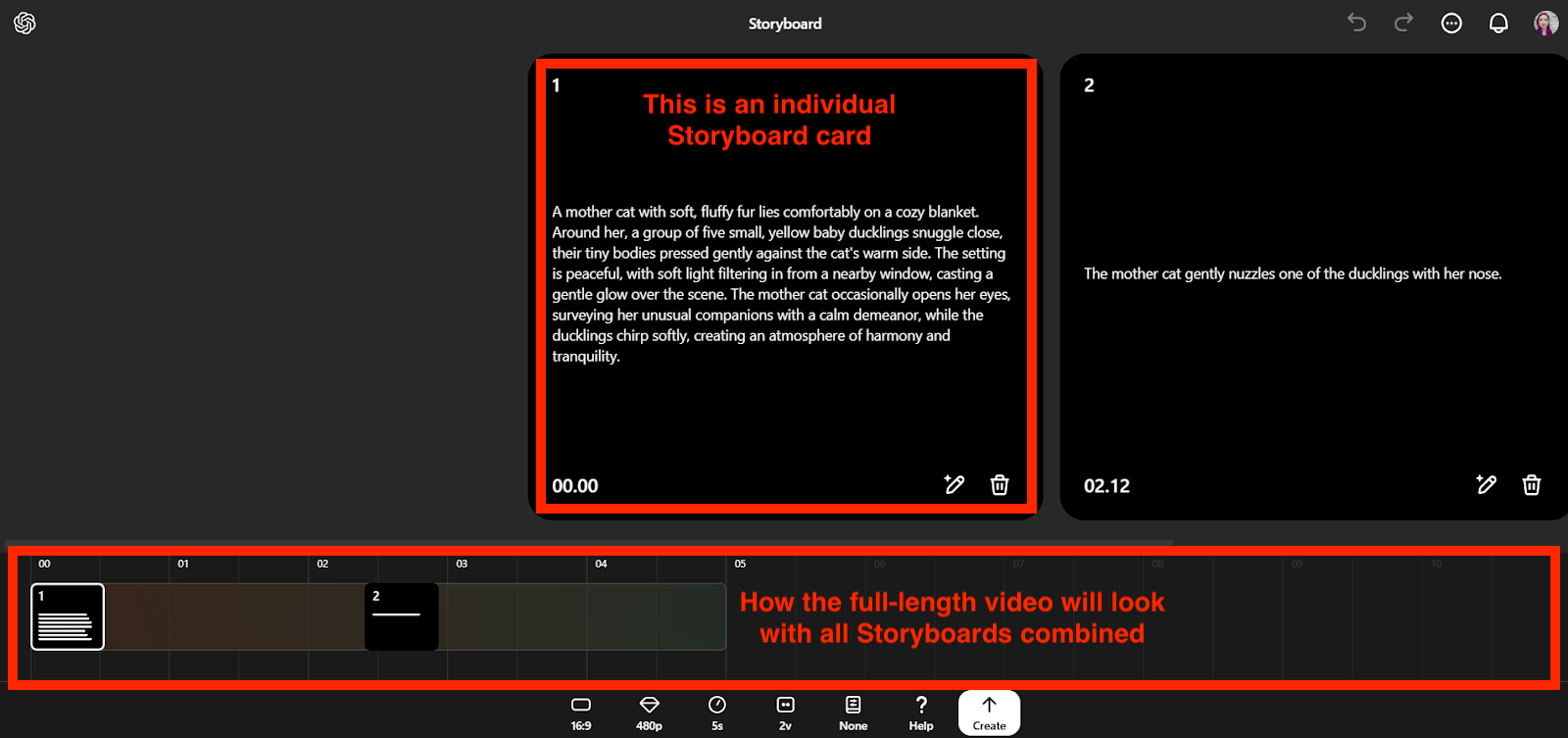The image size is (1568, 738).
Task: Select card 1 thumbnail on the timeline
Action: (68, 616)
